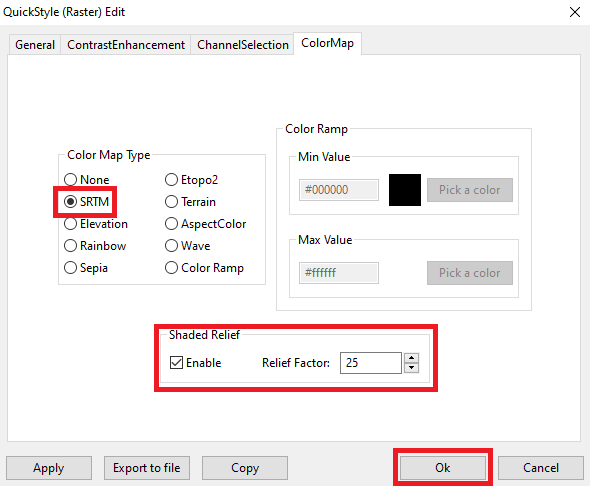Disable the Shaded Relief Enable checkbox
The image size is (590, 486).
coord(176,363)
